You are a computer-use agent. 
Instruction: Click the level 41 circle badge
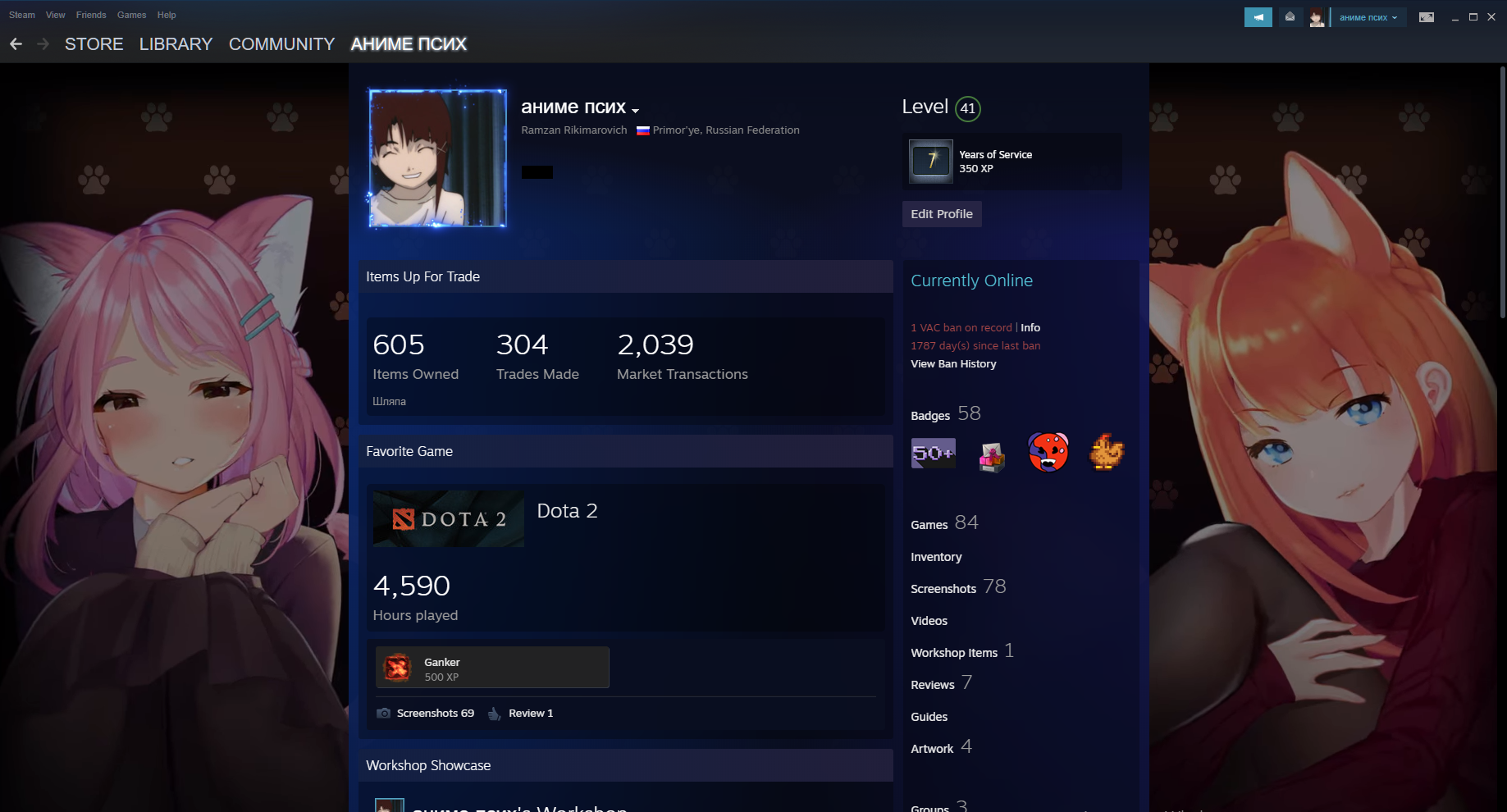pos(968,108)
